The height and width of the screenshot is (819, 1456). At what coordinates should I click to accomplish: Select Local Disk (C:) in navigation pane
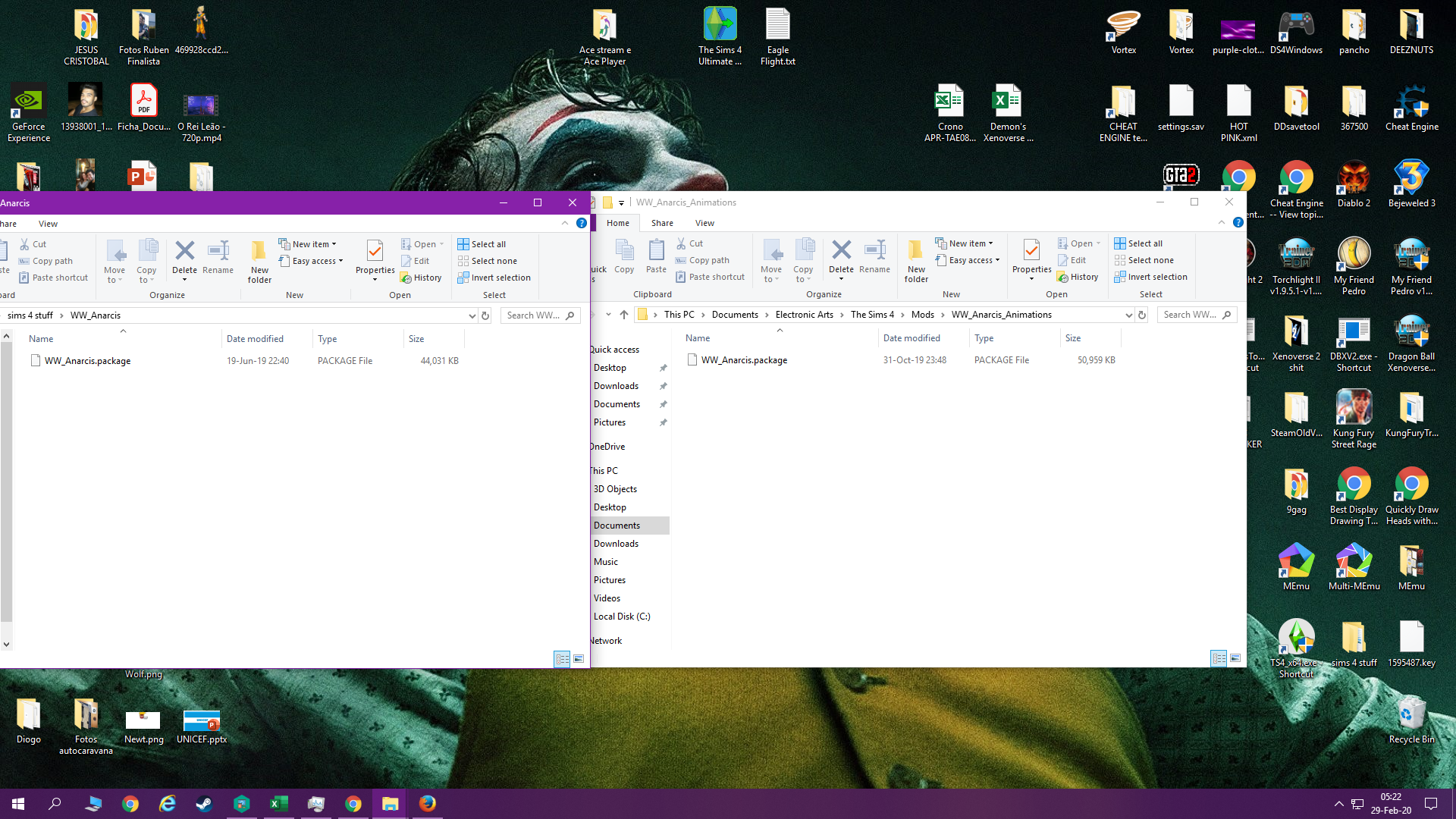tap(622, 617)
